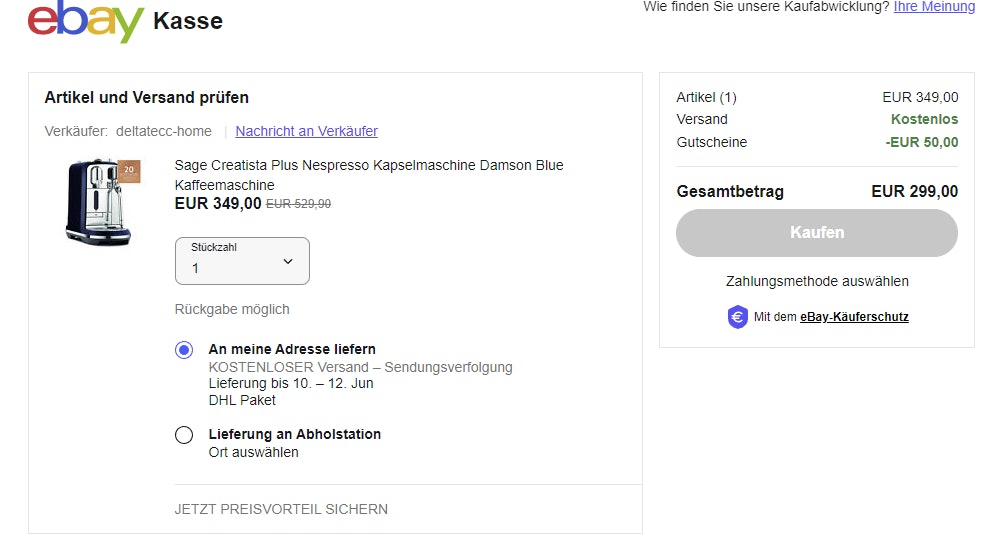This screenshot has height=537, width=985.
Task: Click 'Artikel (1)' summary label
Action: point(706,97)
